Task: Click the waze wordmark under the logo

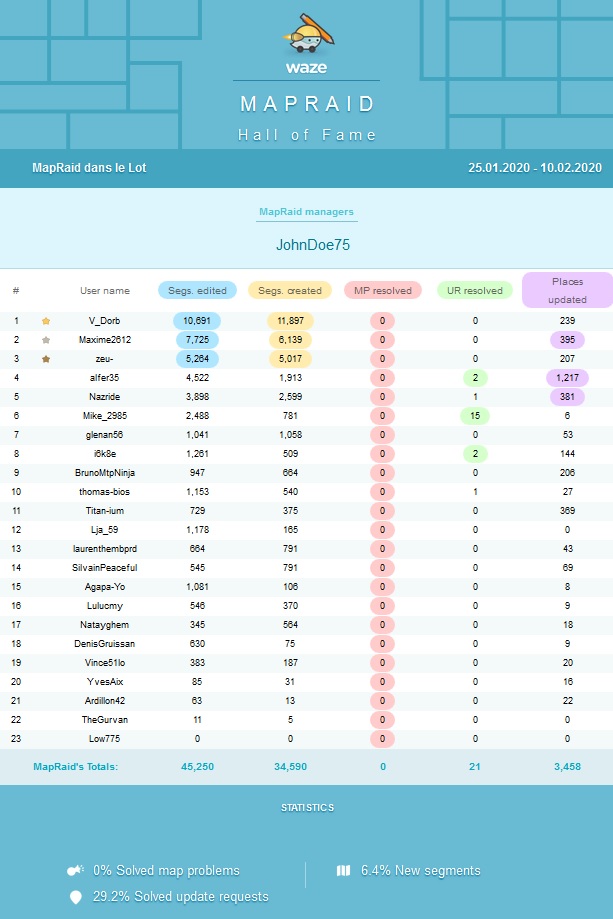Action: [306, 69]
